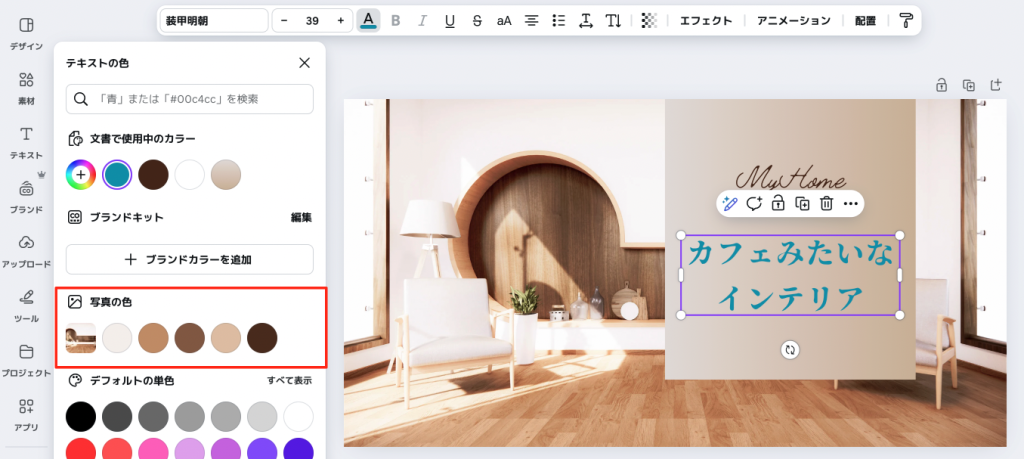Open the font dropdown showing 装甲明朝
The height and width of the screenshot is (459, 1024).
tap(213, 20)
